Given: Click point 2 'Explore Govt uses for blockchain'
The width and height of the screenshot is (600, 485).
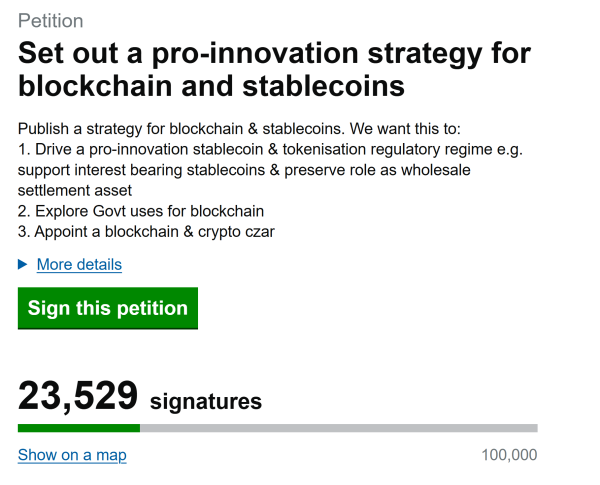Looking at the screenshot, I should point(141,211).
